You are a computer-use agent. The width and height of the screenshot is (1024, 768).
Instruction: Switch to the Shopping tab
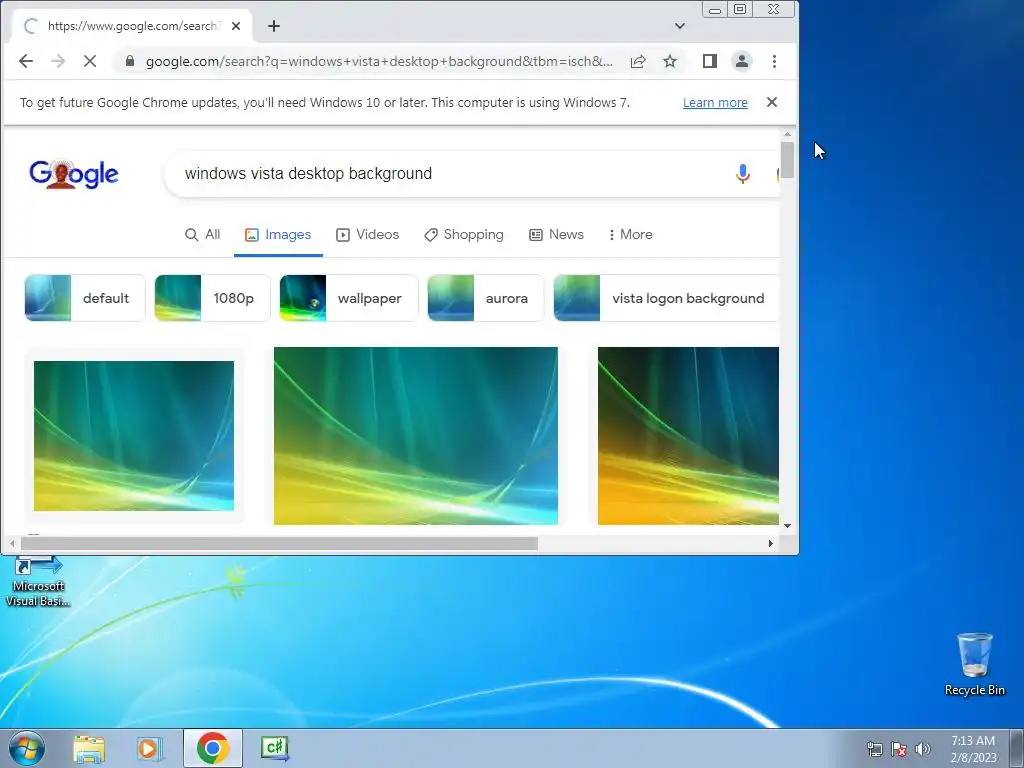click(464, 234)
